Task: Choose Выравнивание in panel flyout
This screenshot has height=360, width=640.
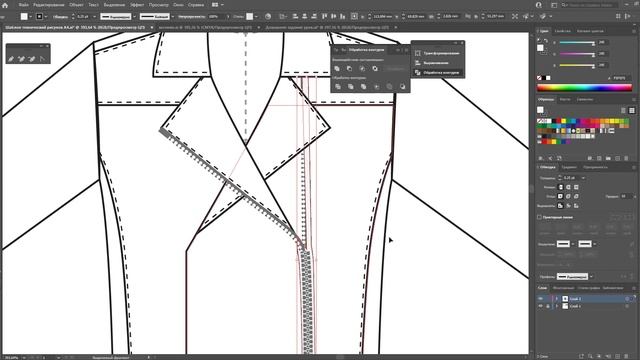Action: (436, 63)
